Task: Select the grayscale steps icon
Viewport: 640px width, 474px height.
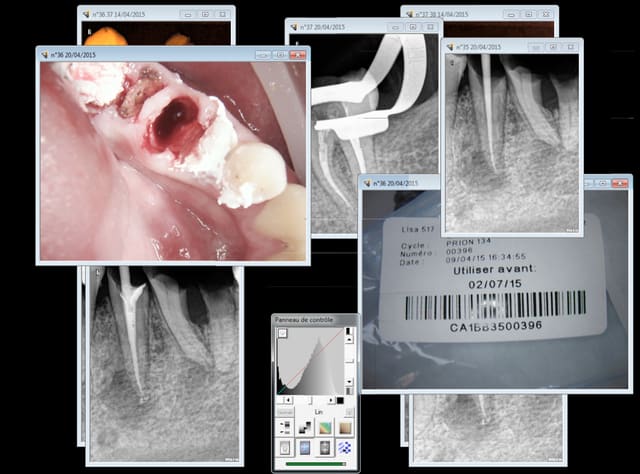Action: point(305,427)
